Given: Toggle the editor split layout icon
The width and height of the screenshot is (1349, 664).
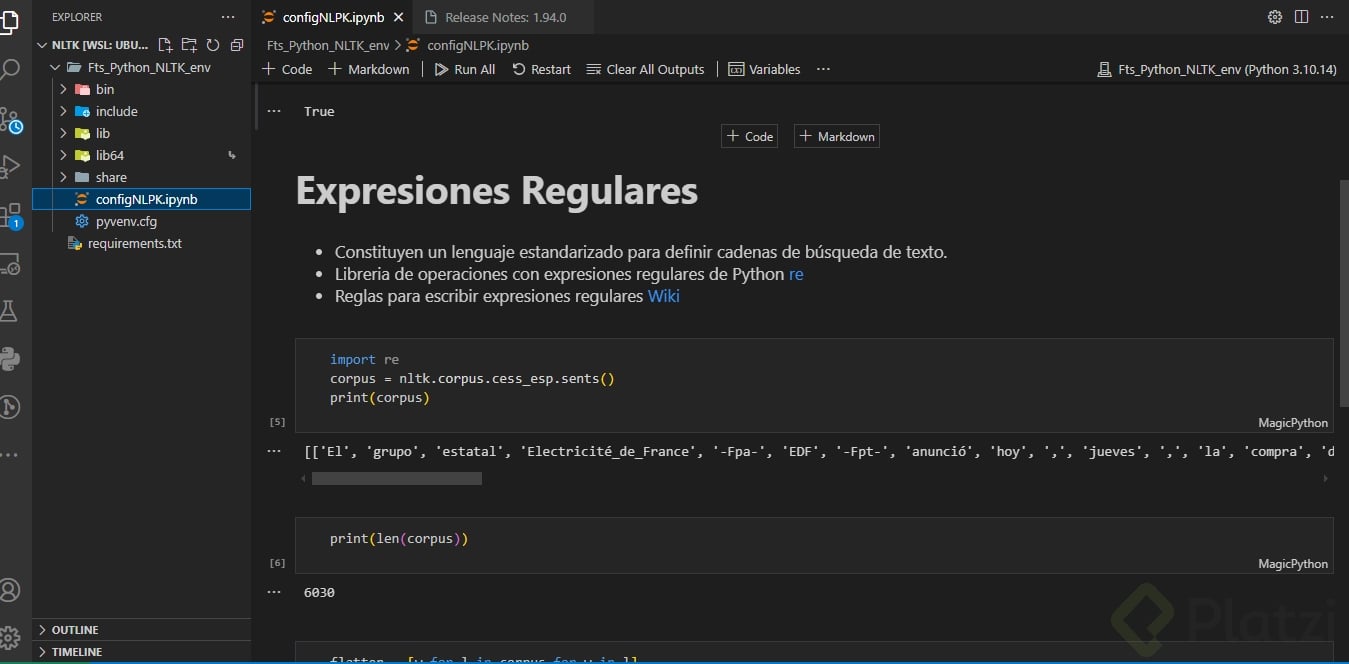Looking at the screenshot, I should [1301, 17].
